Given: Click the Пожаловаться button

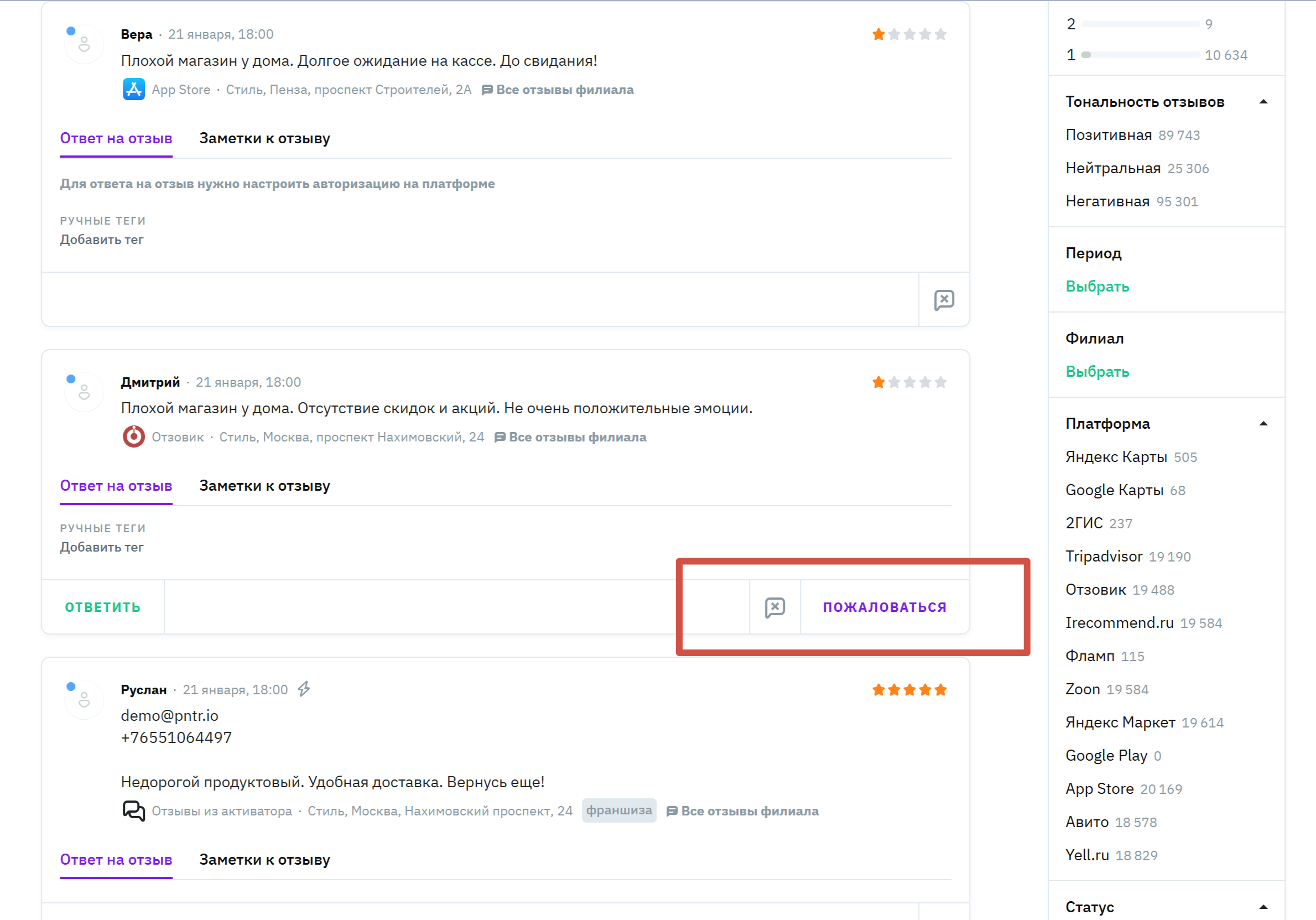Looking at the screenshot, I should pyautogui.click(x=885, y=607).
